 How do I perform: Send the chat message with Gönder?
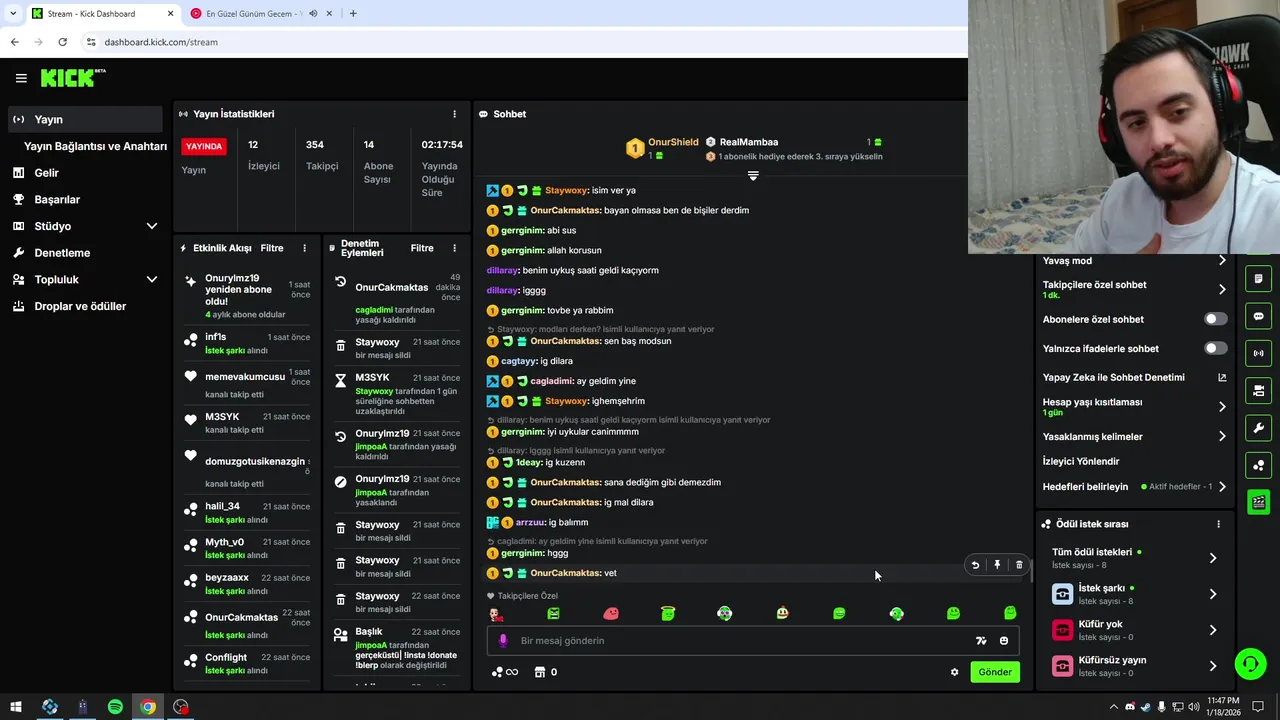coord(994,672)
